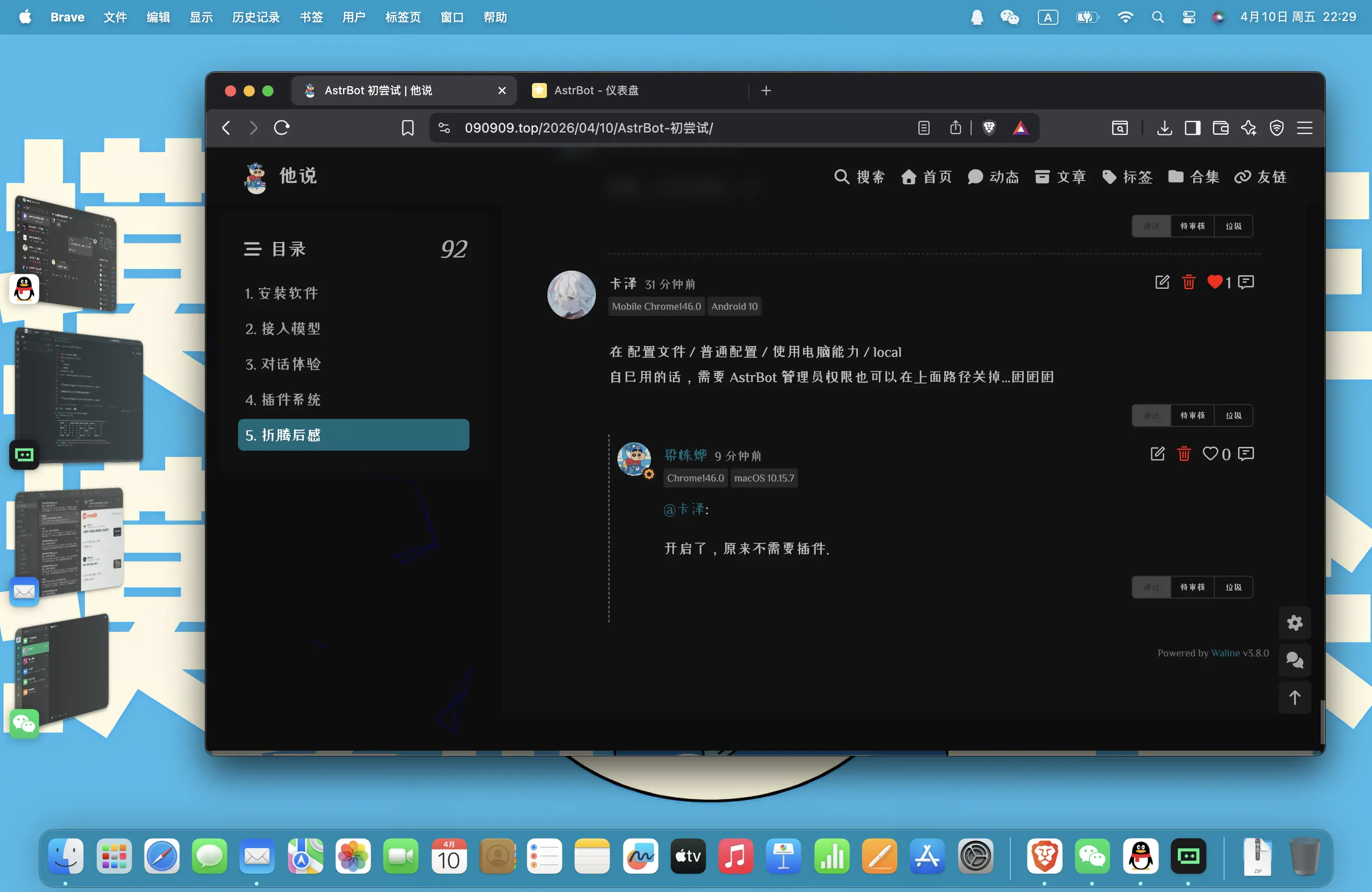Open the Brave Wallet icon
Screen dimensions: 1372x892
click(1220, 128)
